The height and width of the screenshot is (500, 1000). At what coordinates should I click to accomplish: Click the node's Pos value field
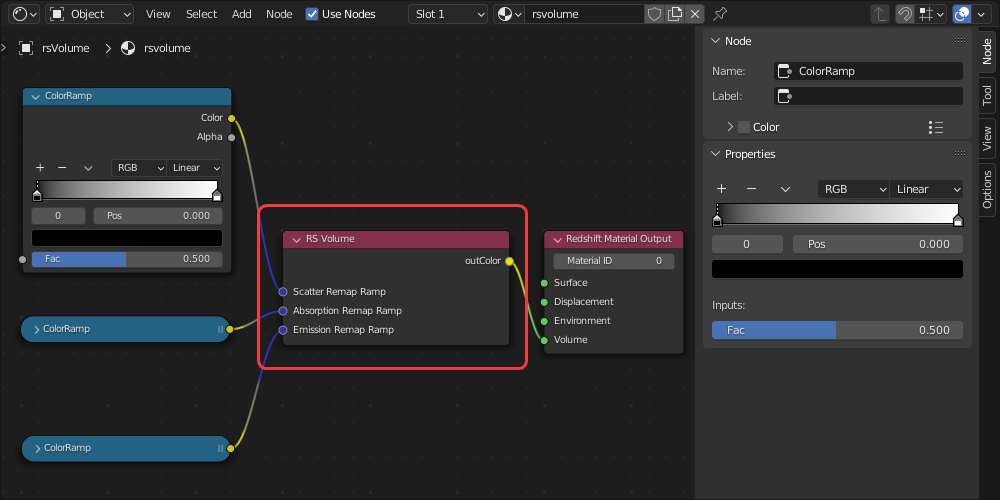(x=158, y=216)
